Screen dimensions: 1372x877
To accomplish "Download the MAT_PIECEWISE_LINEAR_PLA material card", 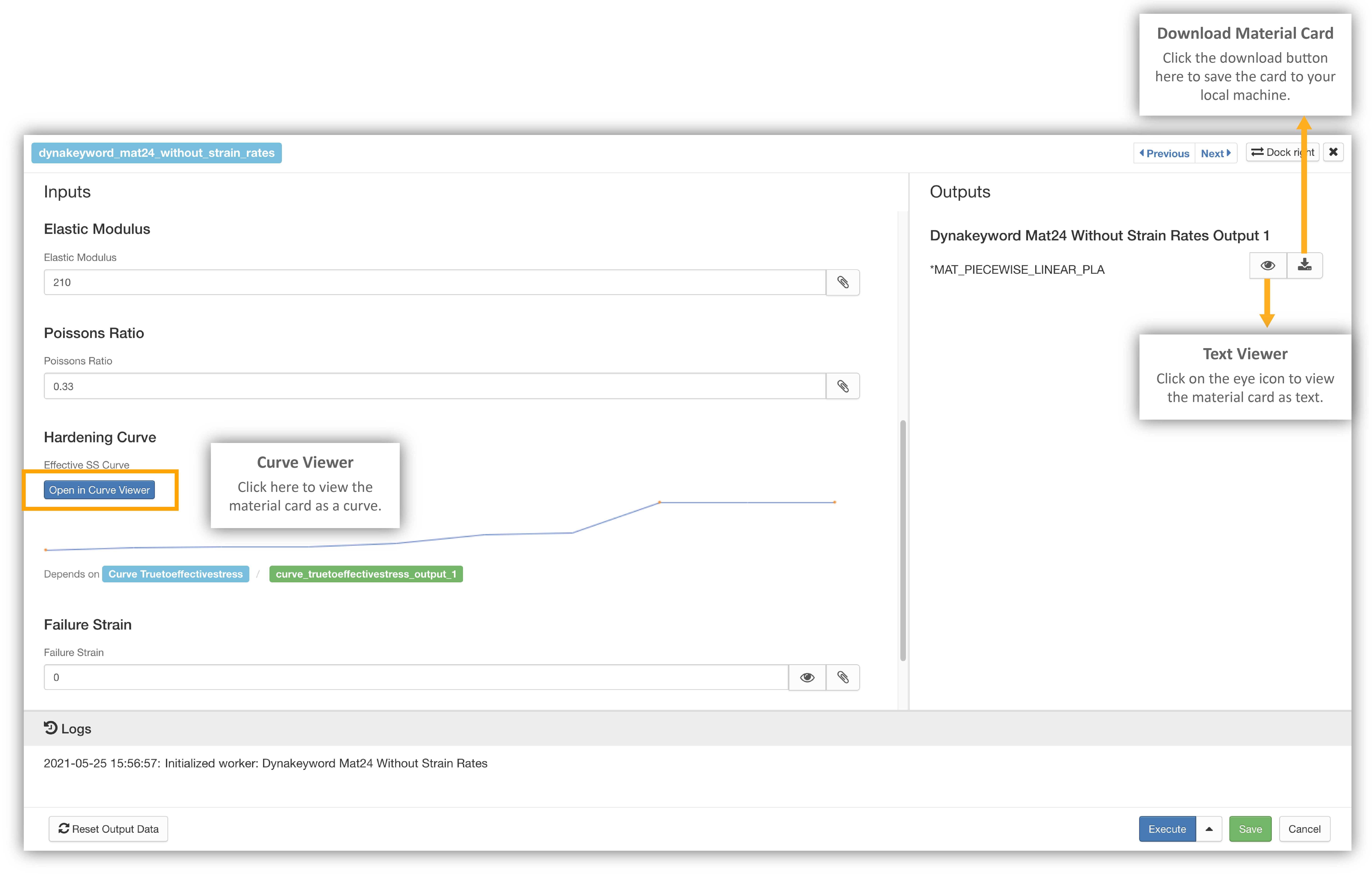I will point(1305,265).
